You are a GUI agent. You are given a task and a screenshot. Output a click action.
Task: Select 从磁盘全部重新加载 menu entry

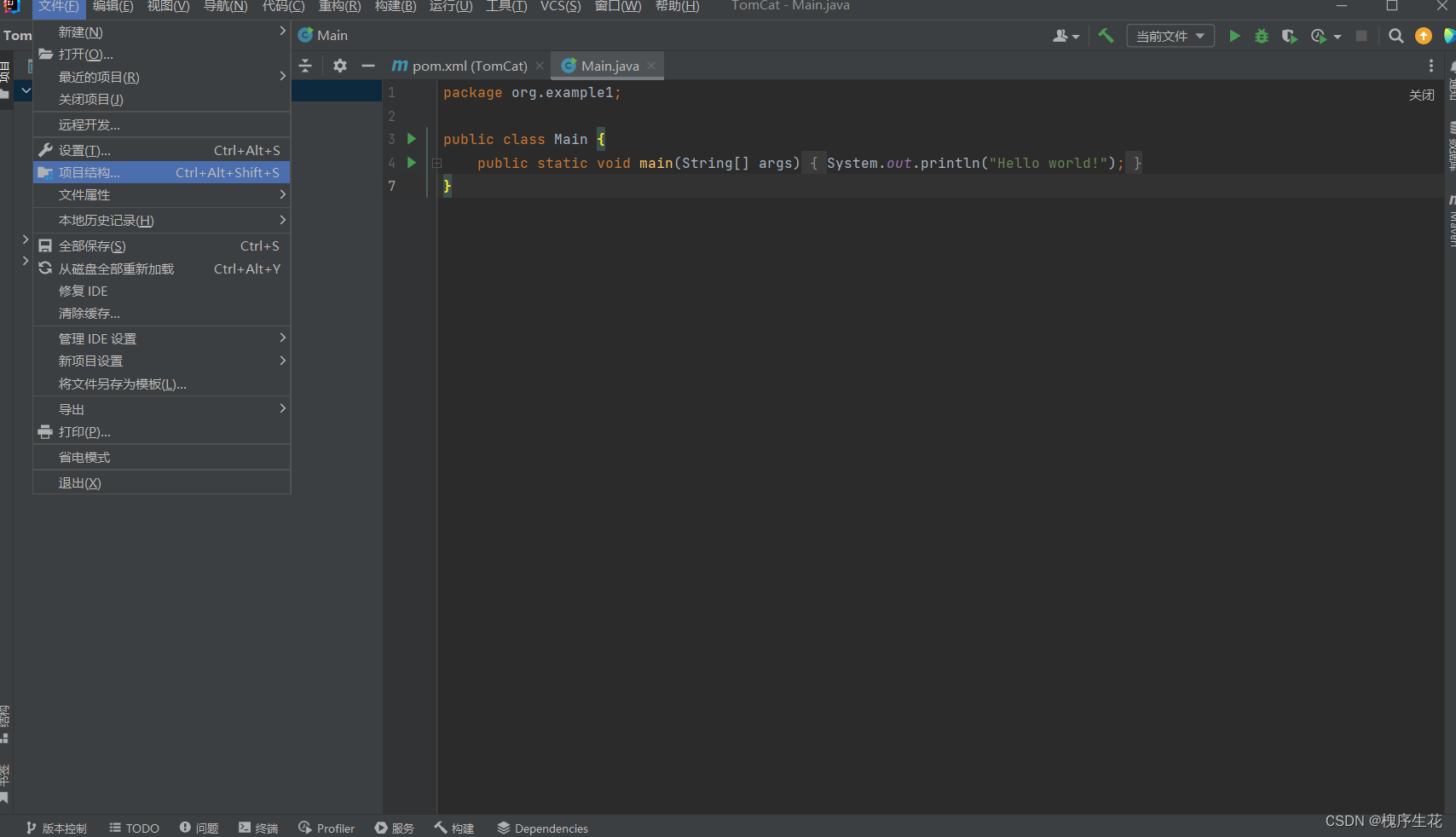[162, 268]
